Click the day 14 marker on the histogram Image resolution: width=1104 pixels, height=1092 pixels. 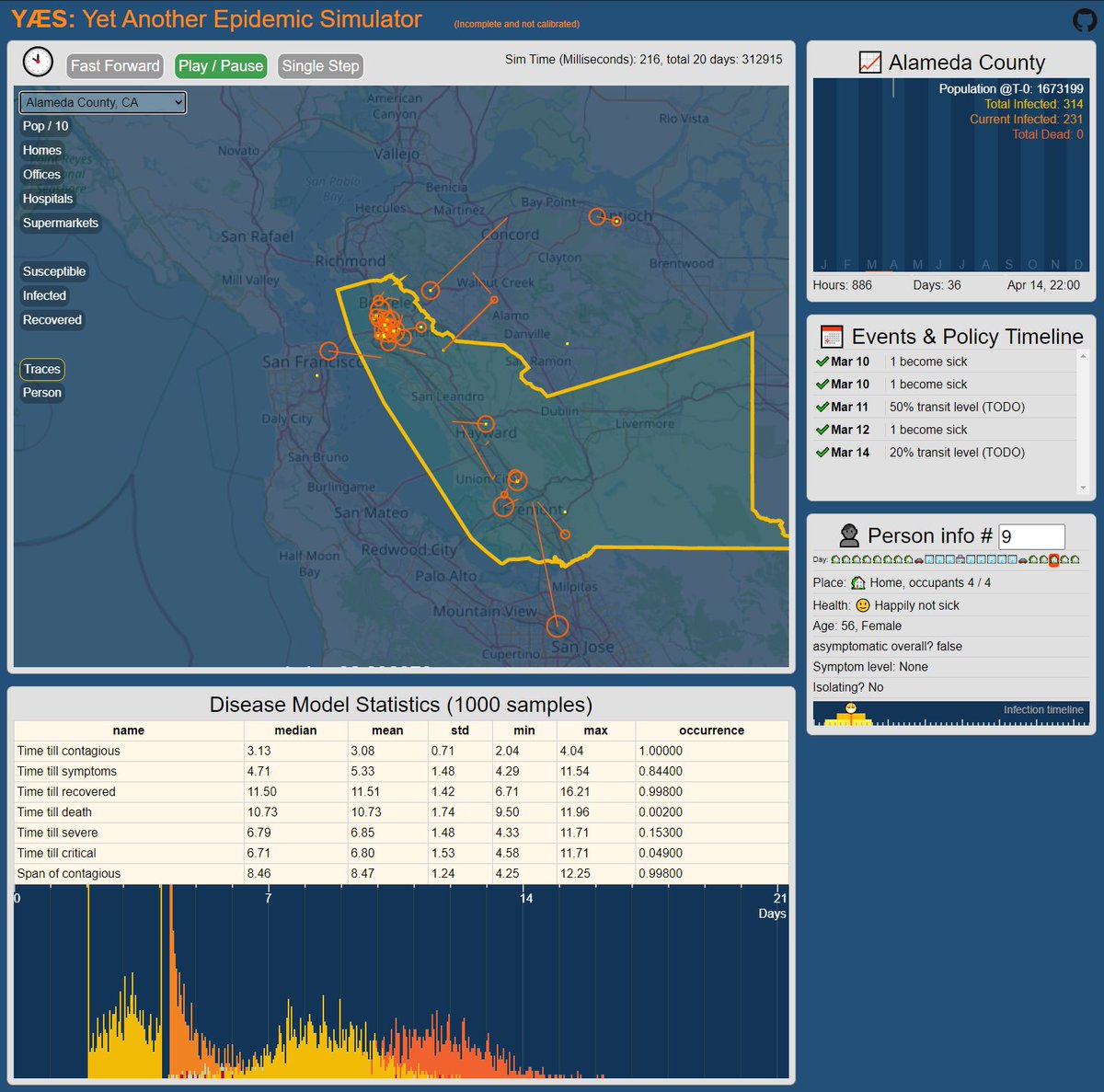click(526, 898)
